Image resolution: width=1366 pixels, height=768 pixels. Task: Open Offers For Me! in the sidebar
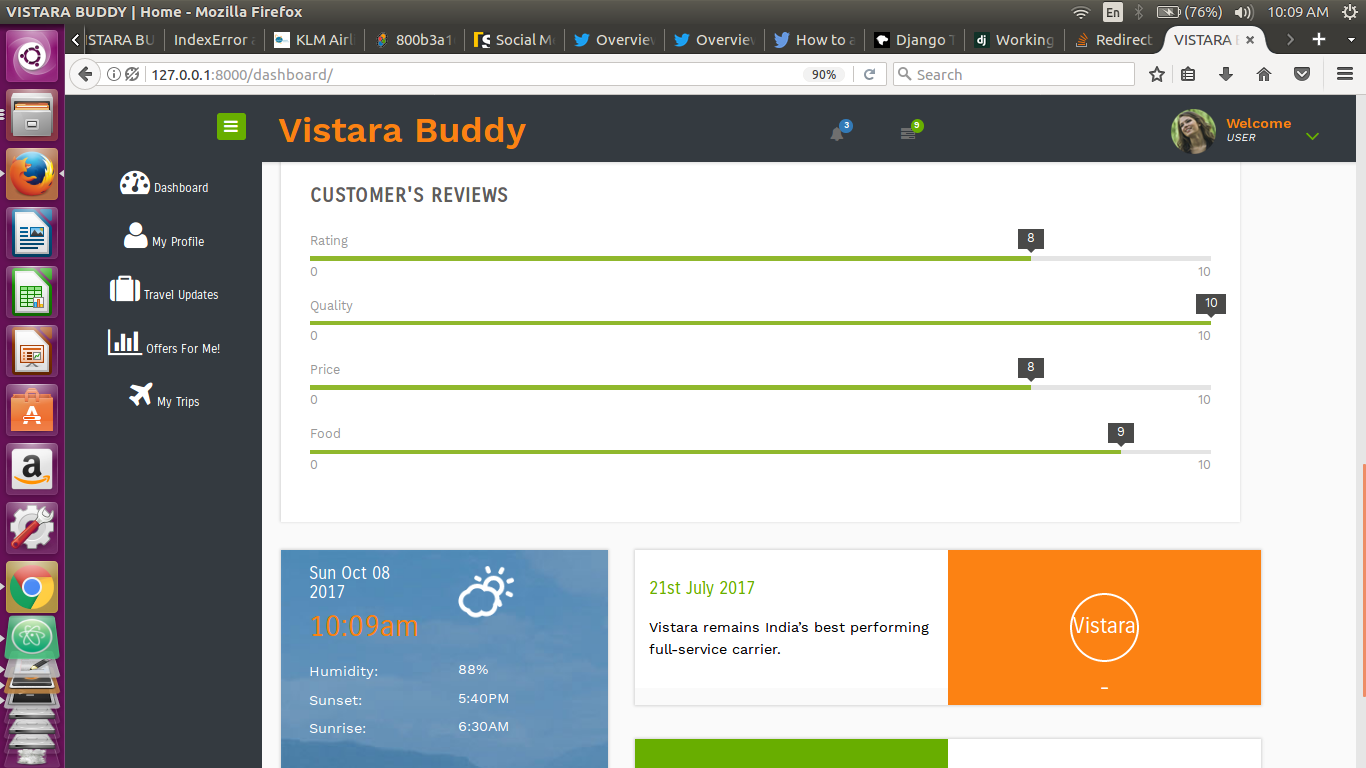164,343
